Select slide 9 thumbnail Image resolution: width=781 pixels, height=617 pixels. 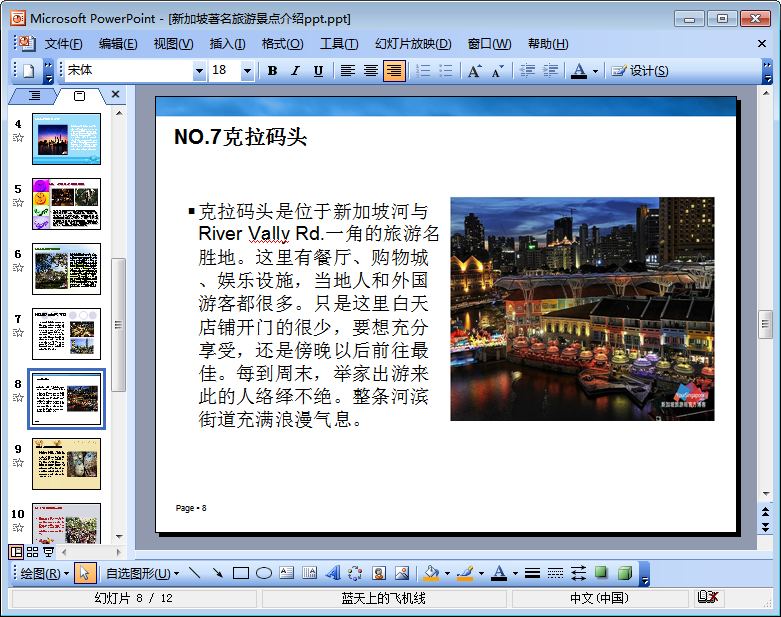coord(66,464)
